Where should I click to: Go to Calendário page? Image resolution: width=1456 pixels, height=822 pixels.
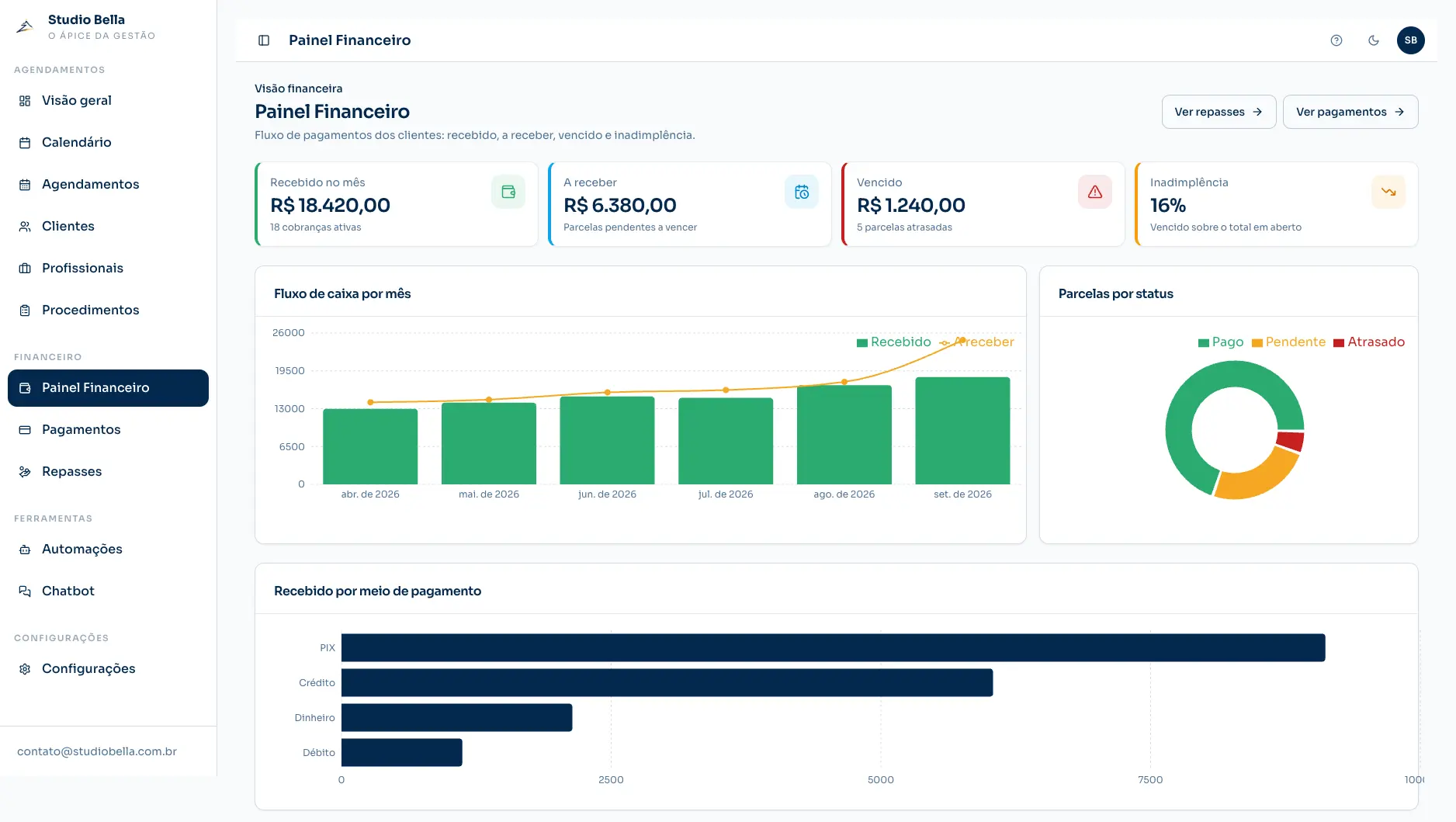coord(108,143)
